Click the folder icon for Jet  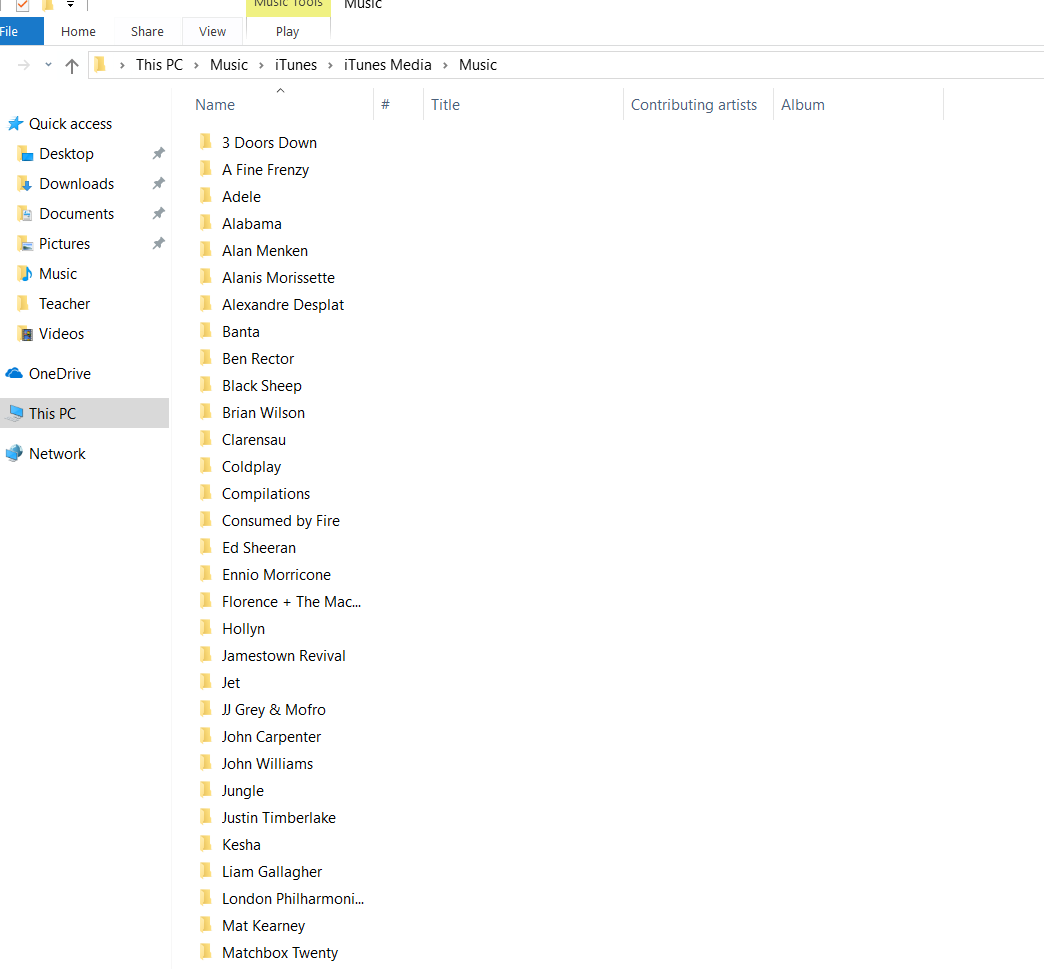point(206,682)
